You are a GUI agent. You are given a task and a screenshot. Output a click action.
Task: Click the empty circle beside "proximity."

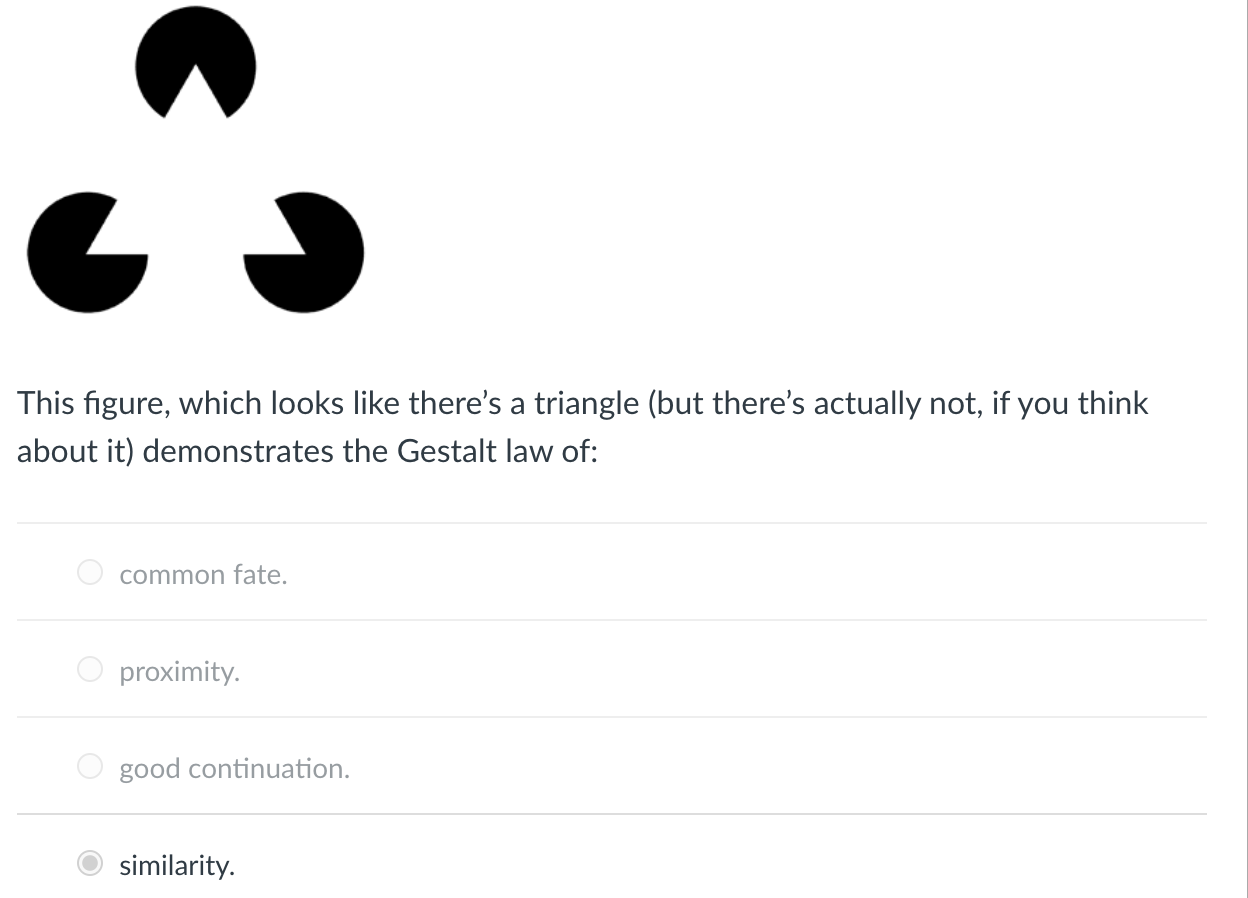90,669
